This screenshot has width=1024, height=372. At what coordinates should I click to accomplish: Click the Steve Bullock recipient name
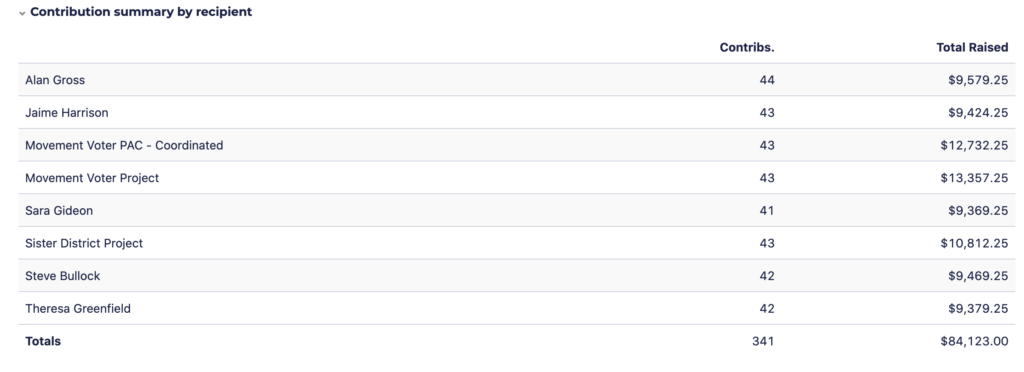pyautogui.click(x=63, y=276)
